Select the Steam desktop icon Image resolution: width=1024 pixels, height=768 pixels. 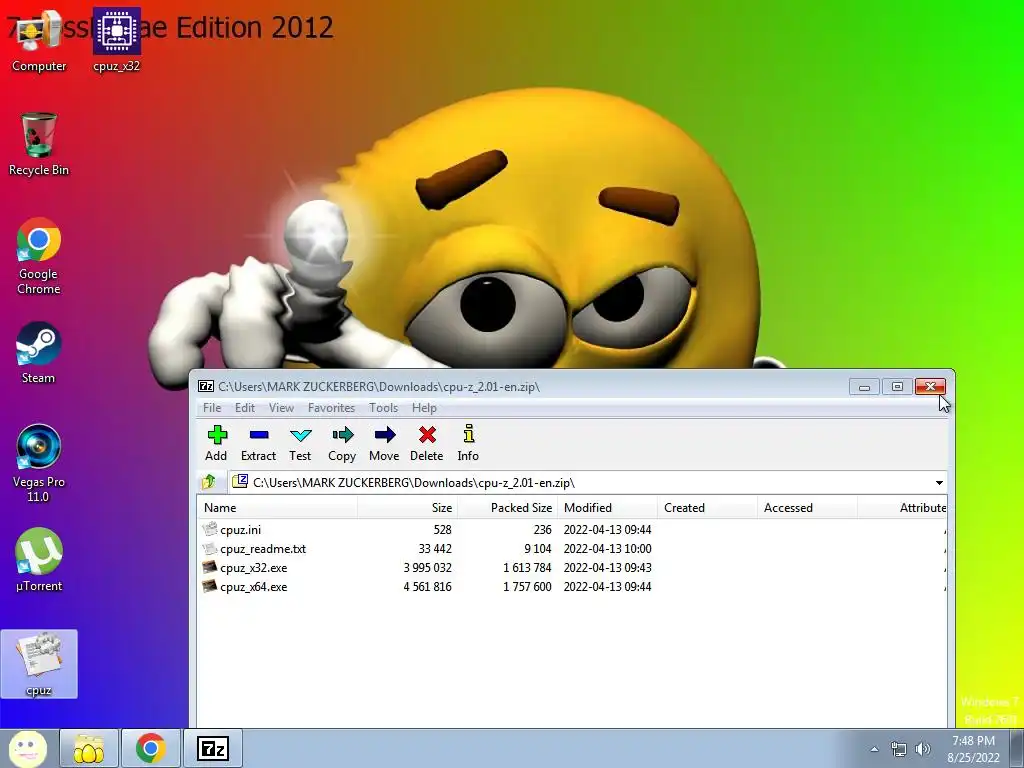coord(39,353)
